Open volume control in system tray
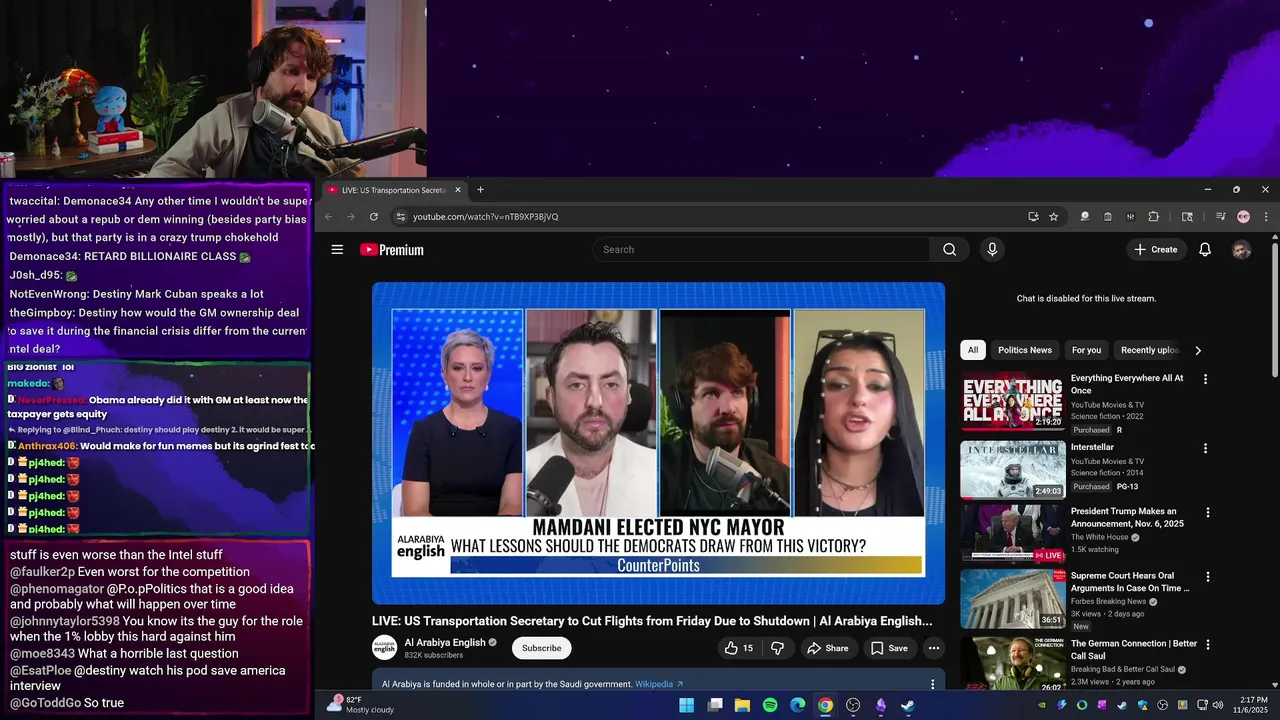The width and height of the screenshot is (1280, 720). click(x=1218, y=705)
